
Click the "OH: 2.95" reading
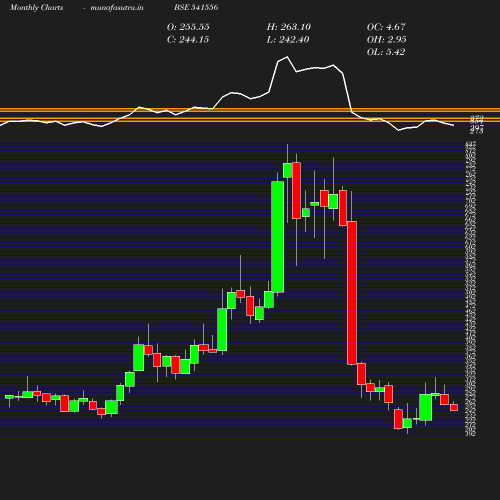pyautogui.click(x=387, y=40)
